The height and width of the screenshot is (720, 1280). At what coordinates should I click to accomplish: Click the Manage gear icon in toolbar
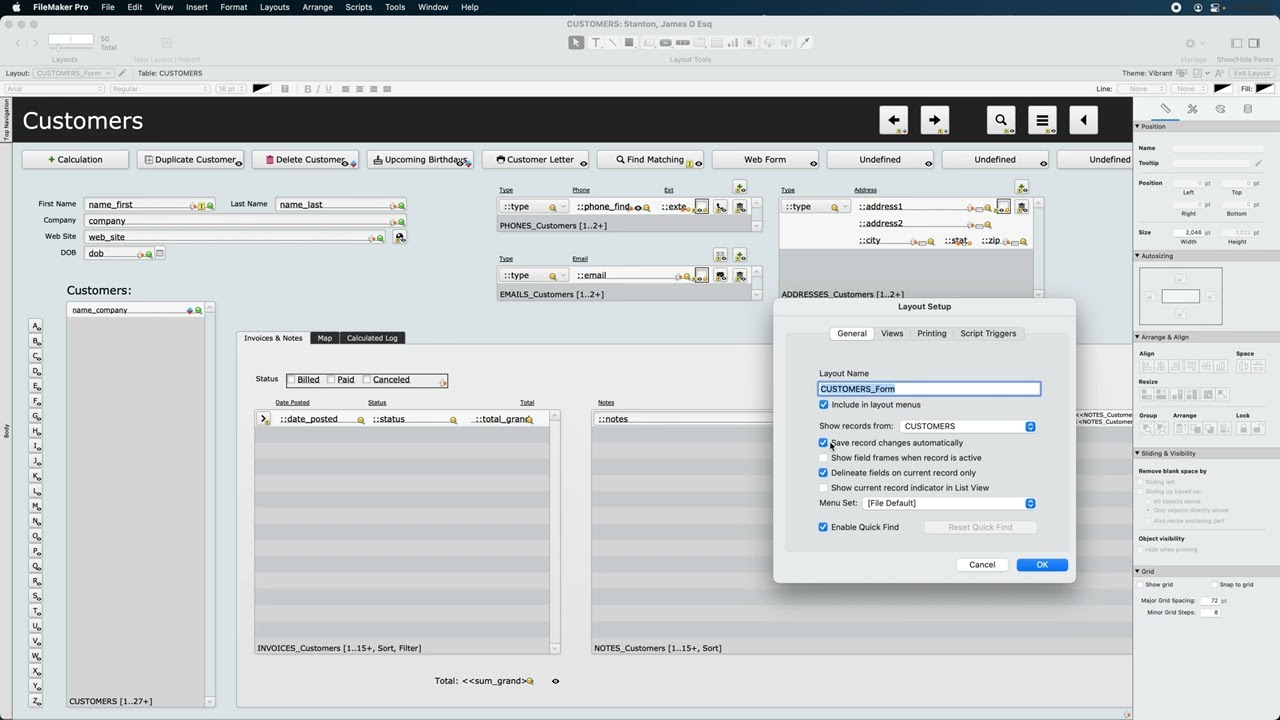[1190, 43]
